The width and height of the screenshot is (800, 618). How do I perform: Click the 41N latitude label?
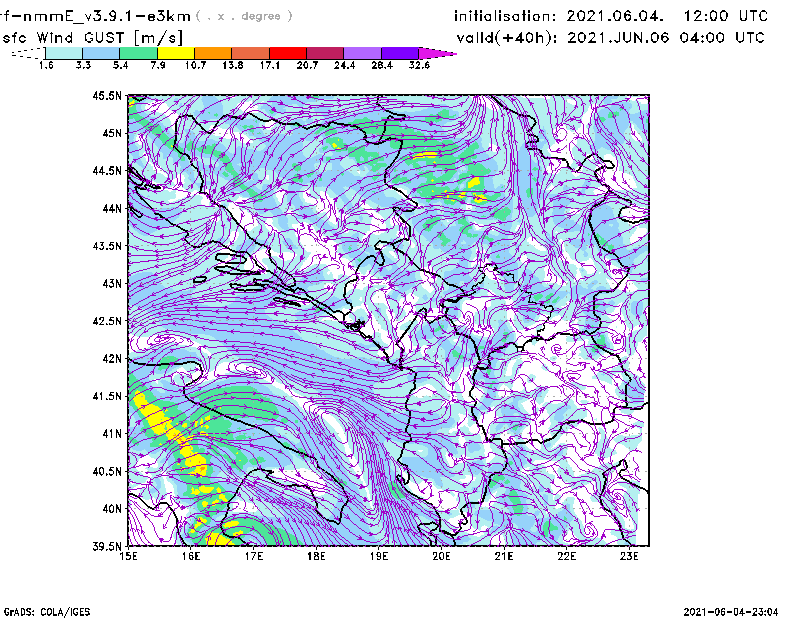coord(112,434)
